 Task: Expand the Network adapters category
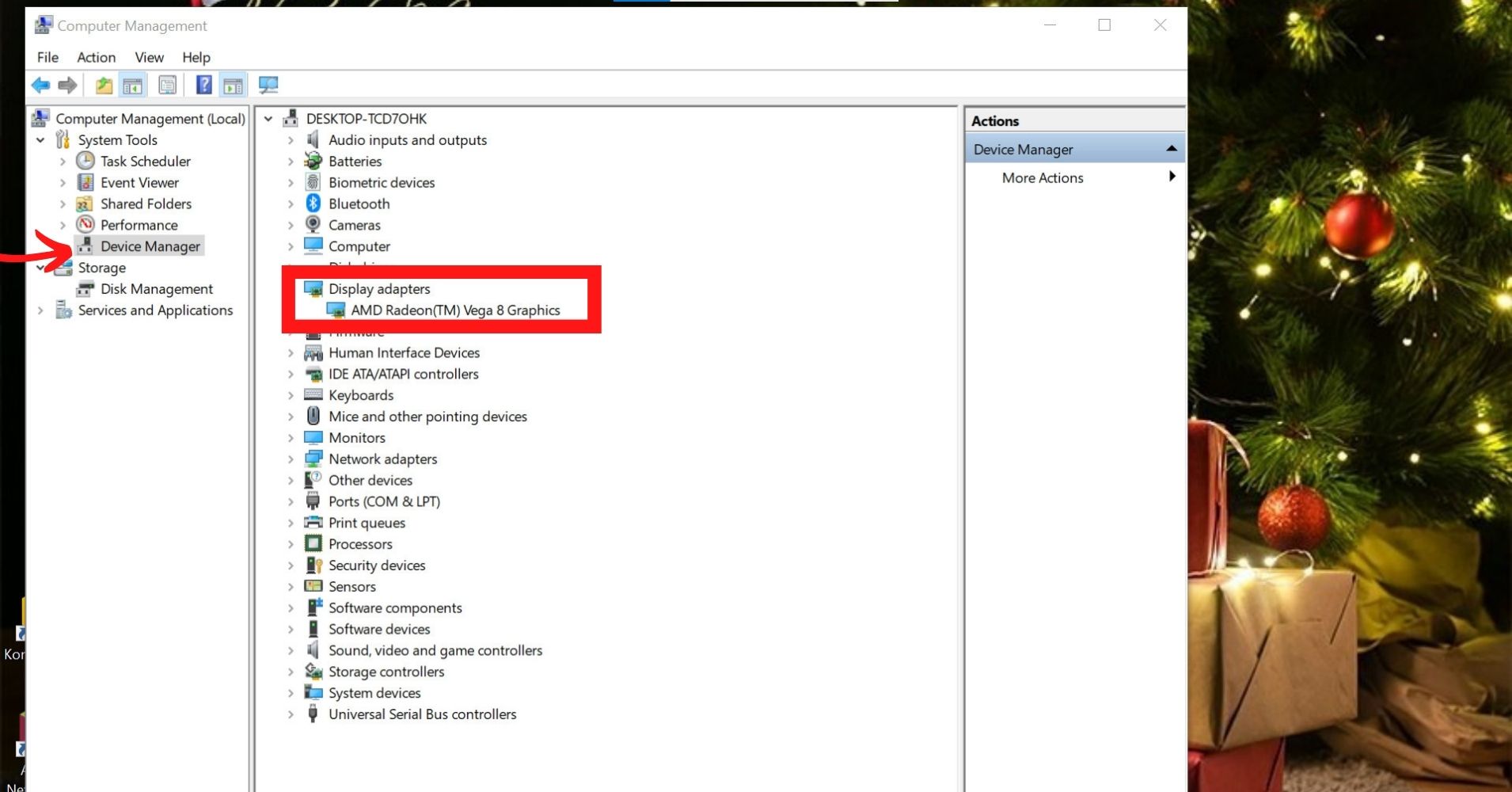(x=291, y=459)
